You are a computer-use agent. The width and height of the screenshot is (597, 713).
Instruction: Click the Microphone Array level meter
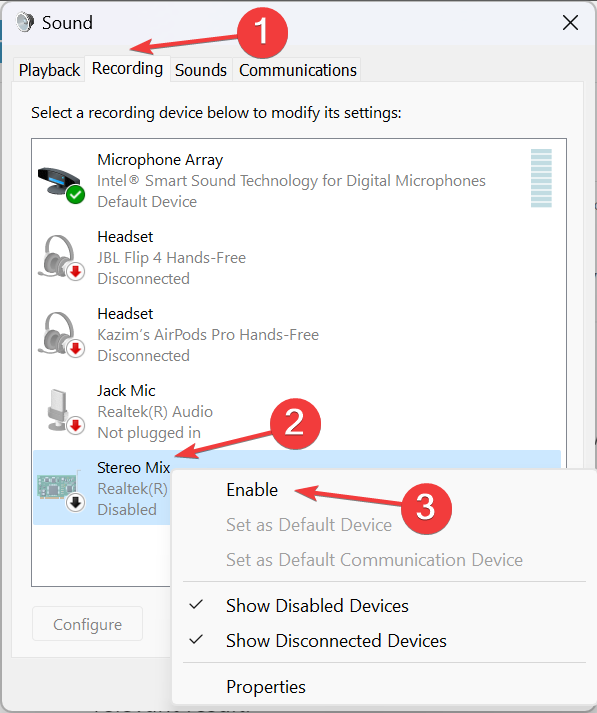coord(541,178)
